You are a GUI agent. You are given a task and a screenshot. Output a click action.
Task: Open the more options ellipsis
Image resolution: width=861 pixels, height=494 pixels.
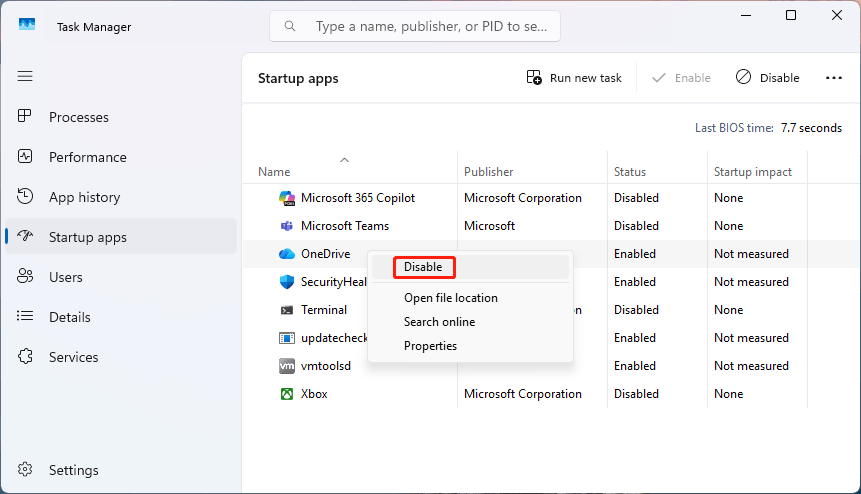[834, 78]
